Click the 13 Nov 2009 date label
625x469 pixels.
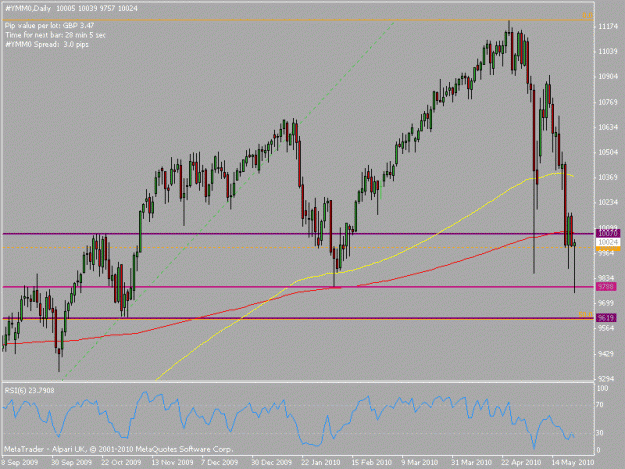172,462
